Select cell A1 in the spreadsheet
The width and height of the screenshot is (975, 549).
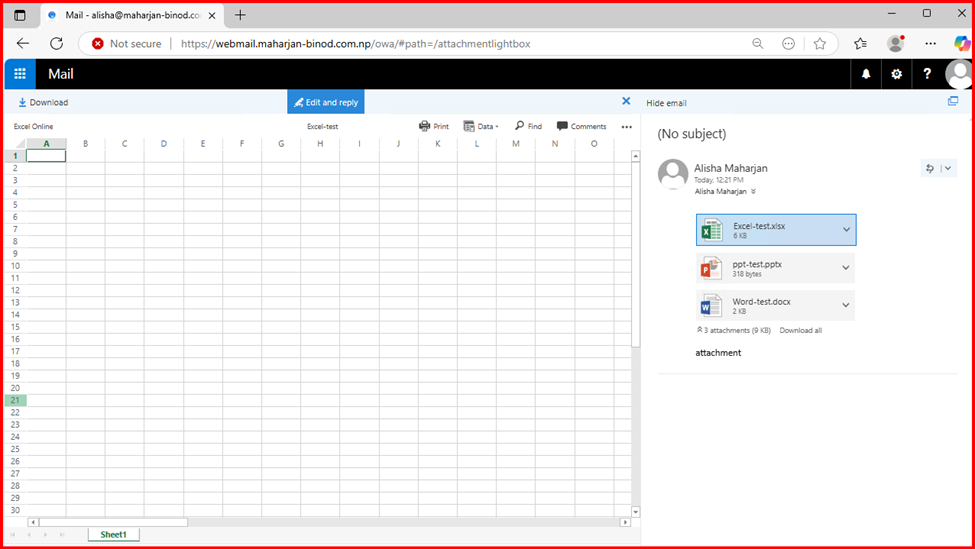pos(46,156)
